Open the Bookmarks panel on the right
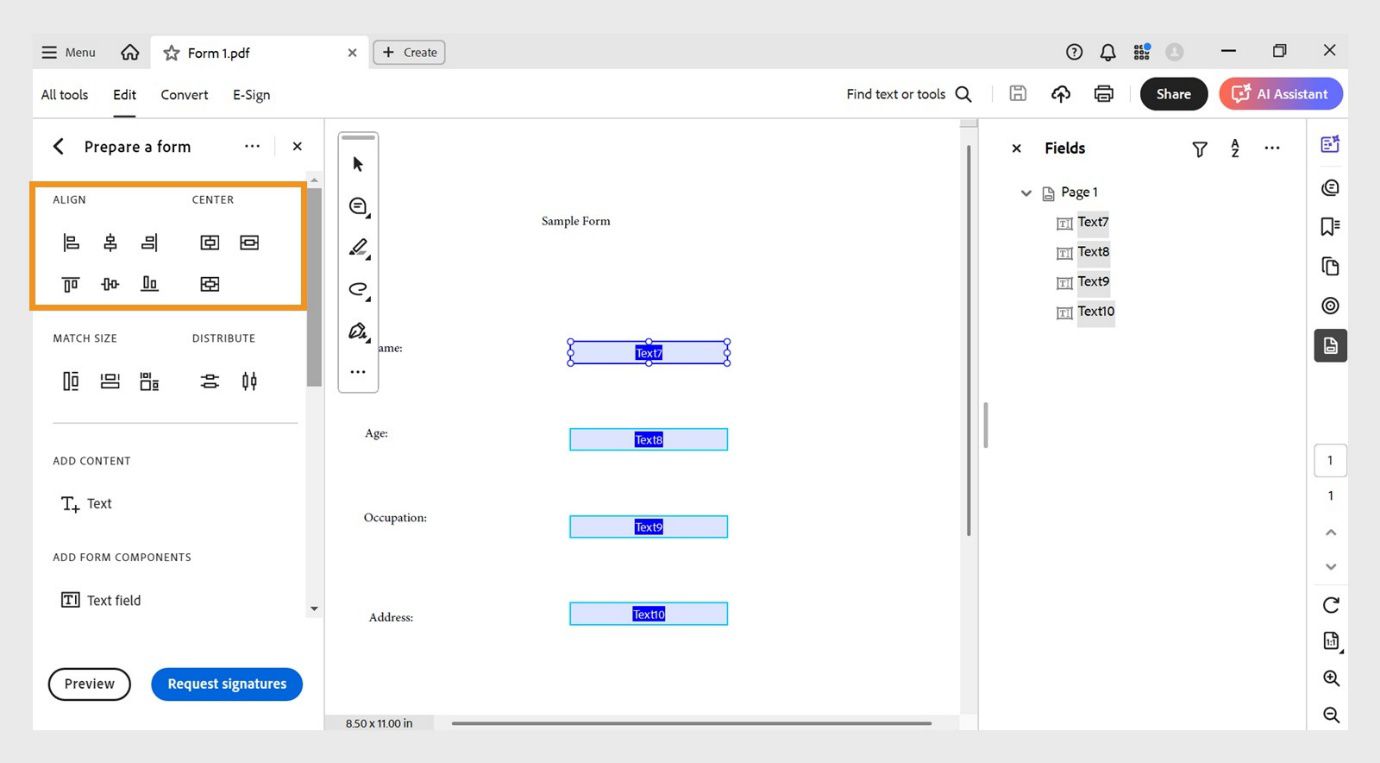Screen dimensions: 1380x763 point(1329,226)
